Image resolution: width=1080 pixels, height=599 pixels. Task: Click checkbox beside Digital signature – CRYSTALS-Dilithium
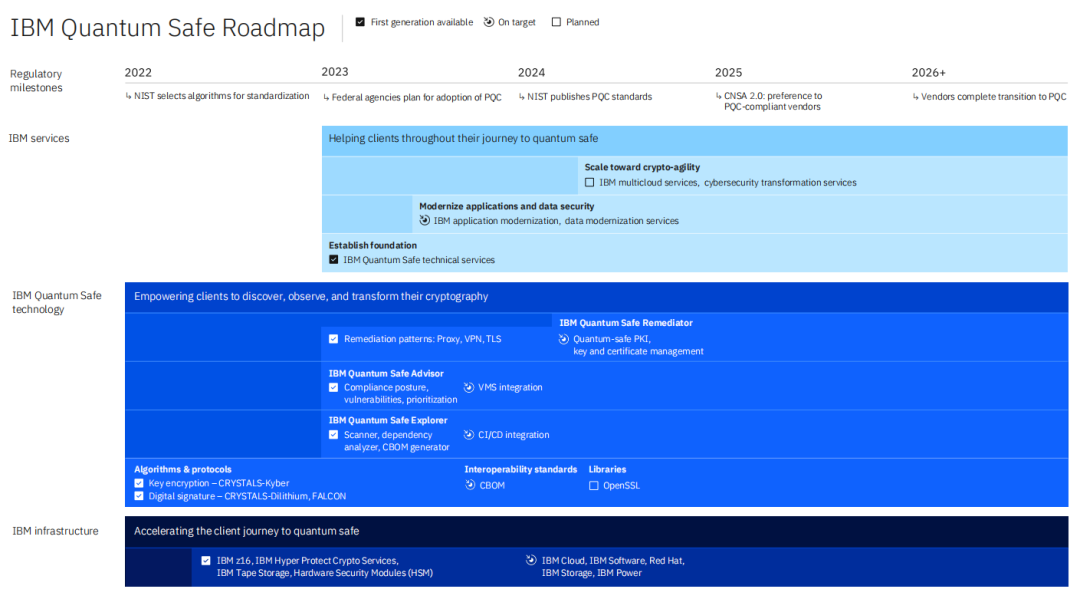point(139,496)
